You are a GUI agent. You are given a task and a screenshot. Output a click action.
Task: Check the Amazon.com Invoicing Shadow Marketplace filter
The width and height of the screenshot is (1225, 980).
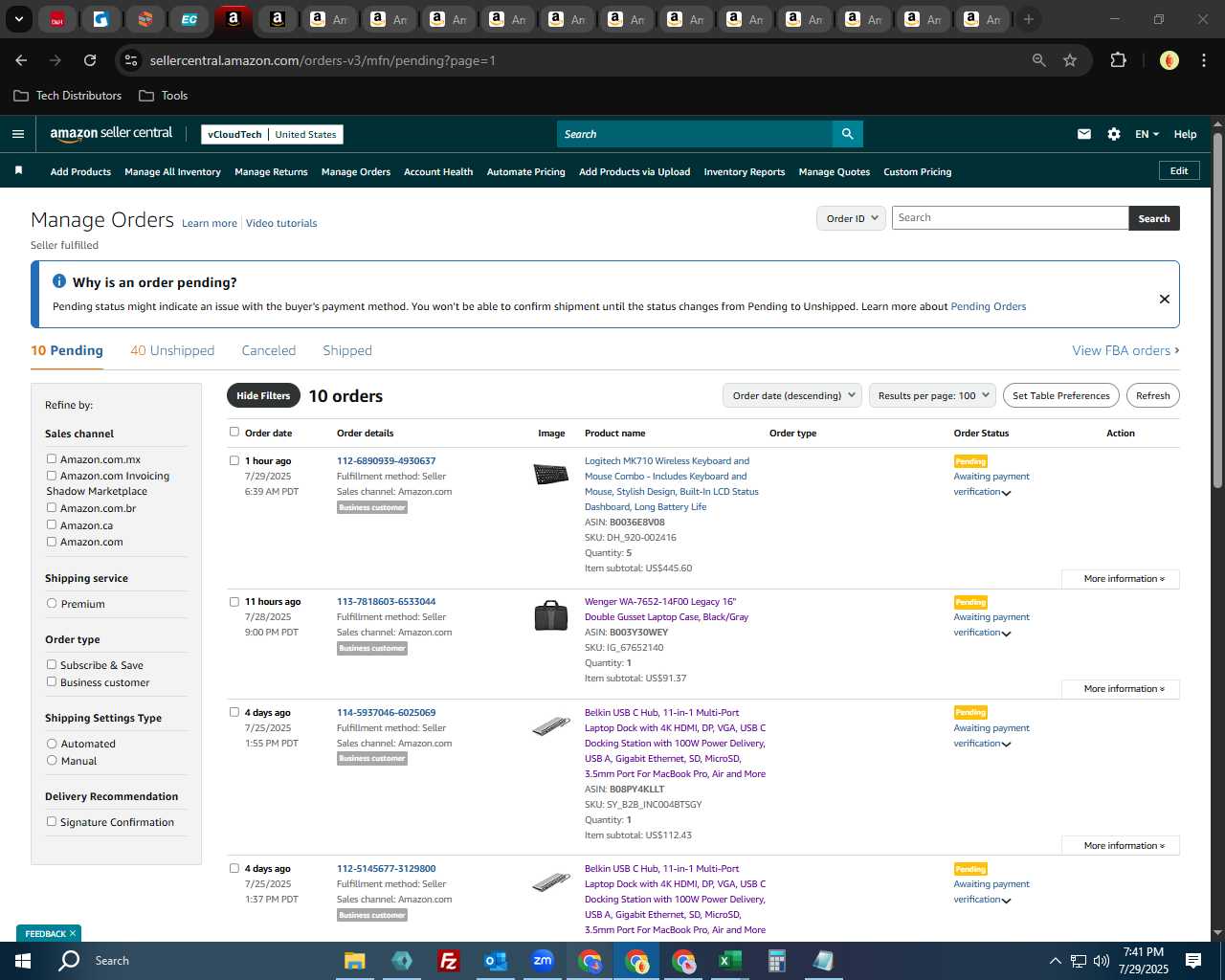[52, 475]
